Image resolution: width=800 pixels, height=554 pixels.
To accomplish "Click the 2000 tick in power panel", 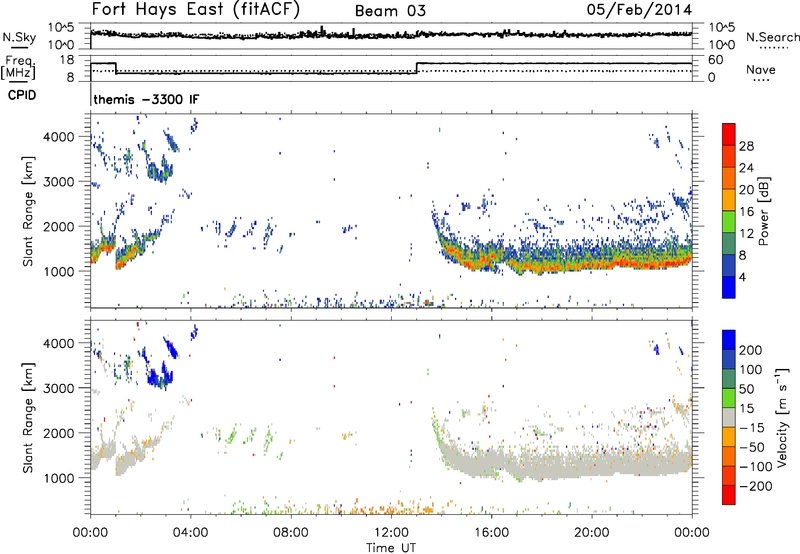I will pyautogui.click(x=59, y=226).
